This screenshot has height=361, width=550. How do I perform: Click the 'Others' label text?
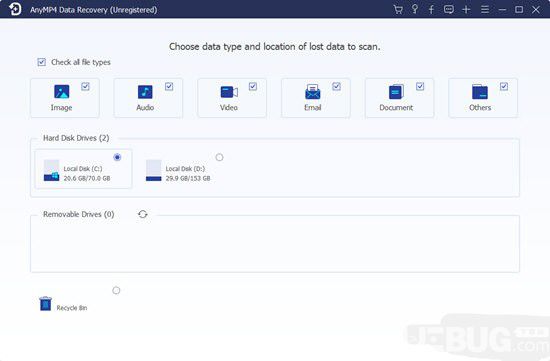point(480,107)
